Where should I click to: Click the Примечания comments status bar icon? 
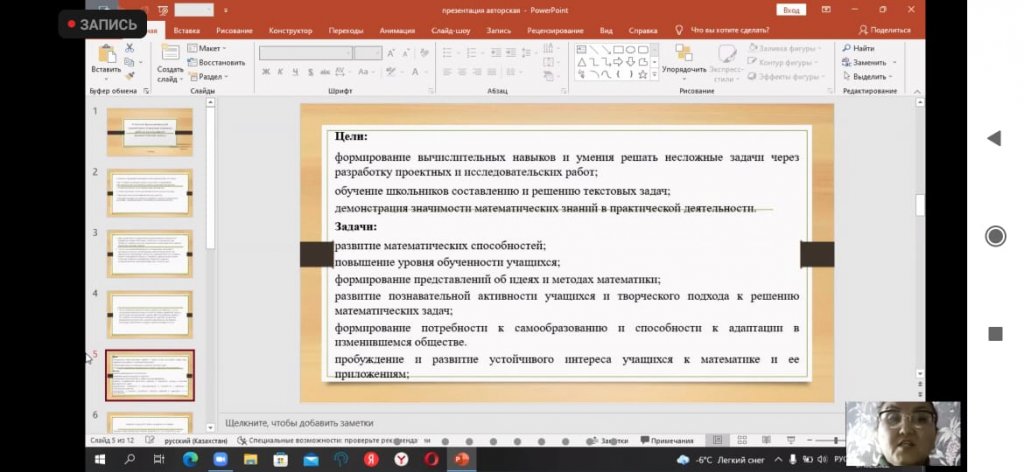[667, 441]
